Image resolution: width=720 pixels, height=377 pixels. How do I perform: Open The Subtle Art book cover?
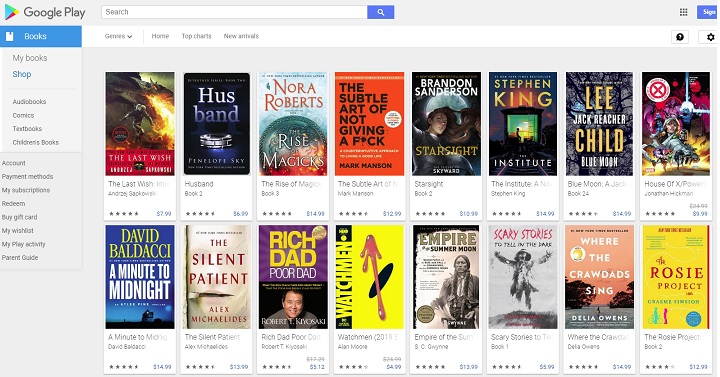pos(369,124)
